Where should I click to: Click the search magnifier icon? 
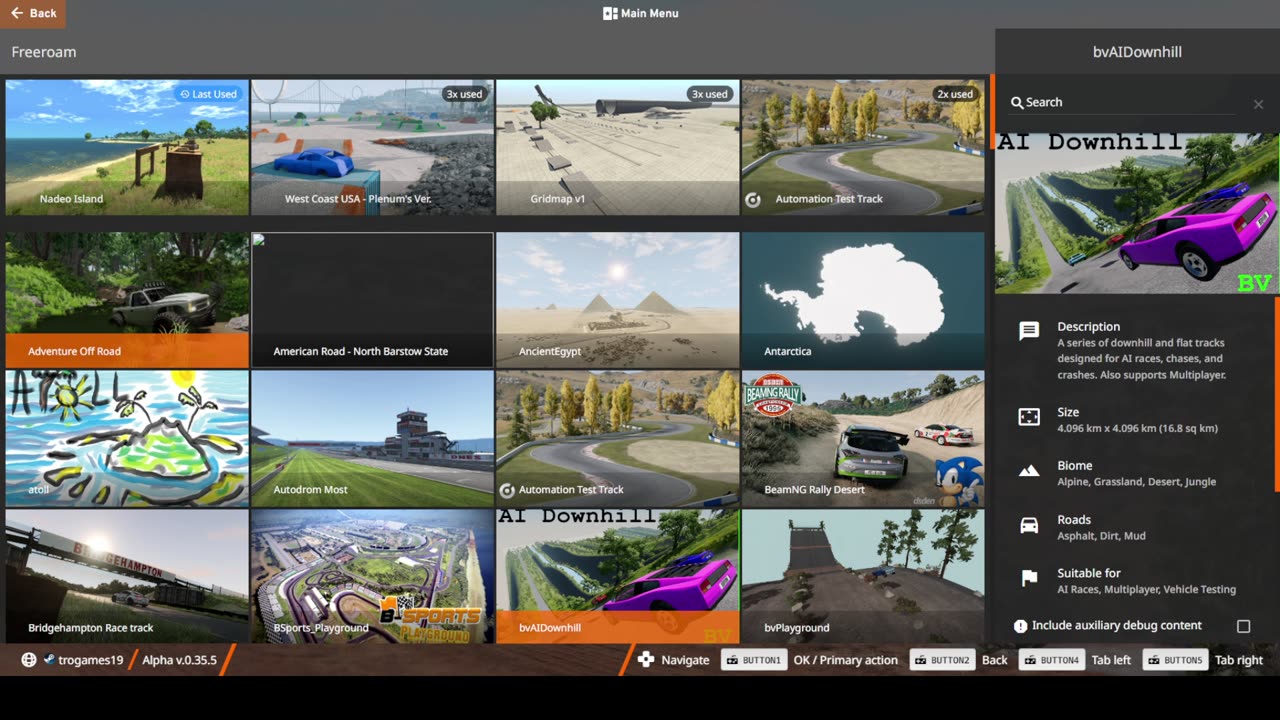tap(1017, 102)
